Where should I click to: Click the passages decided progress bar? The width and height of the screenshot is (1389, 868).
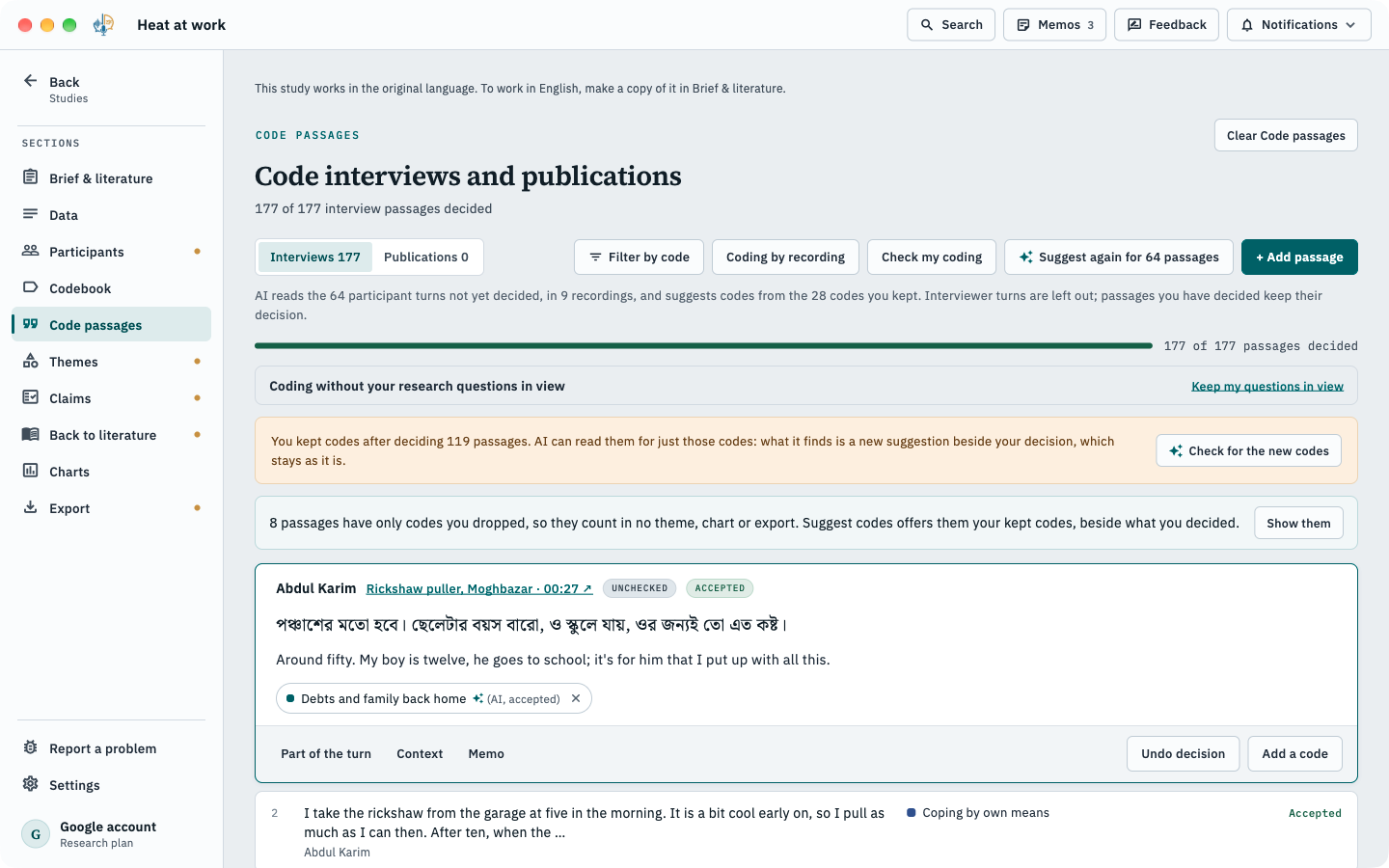click(703, 345)
